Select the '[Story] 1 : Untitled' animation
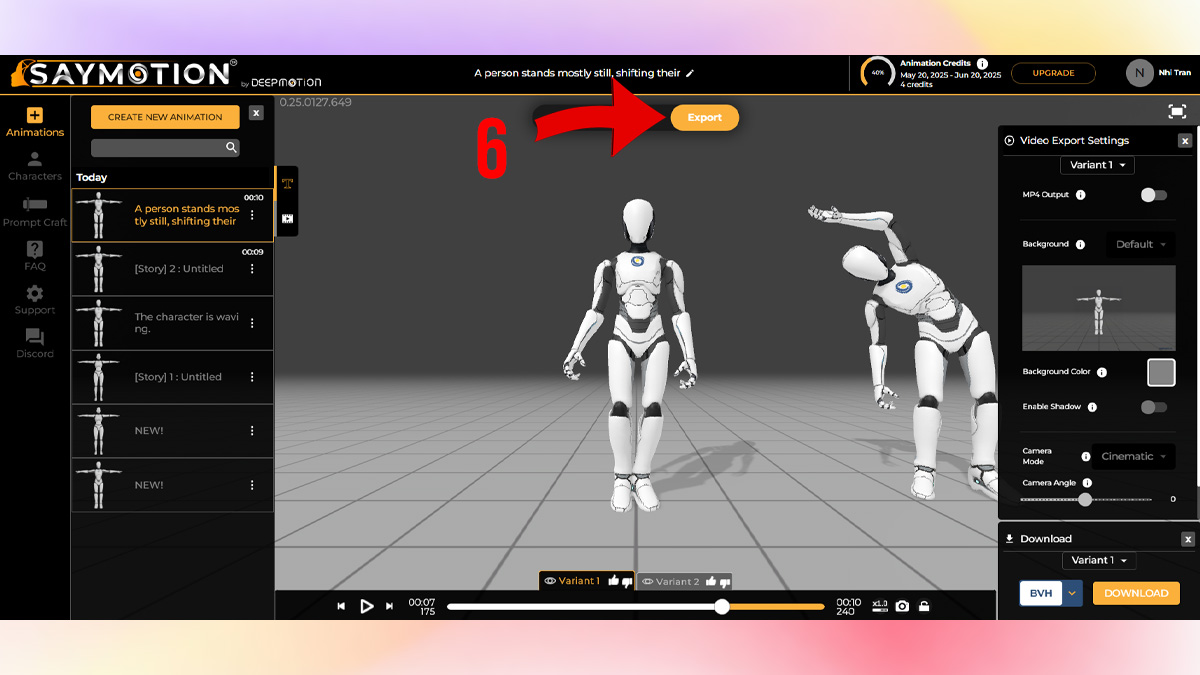The height and width of the screenshot is (675, 1200). (172, 377)
